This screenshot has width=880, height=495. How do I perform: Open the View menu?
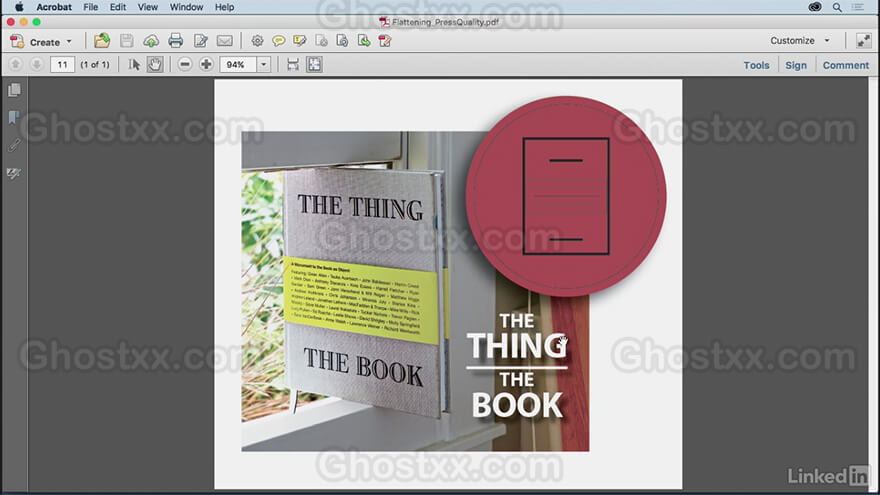point(148,7)
